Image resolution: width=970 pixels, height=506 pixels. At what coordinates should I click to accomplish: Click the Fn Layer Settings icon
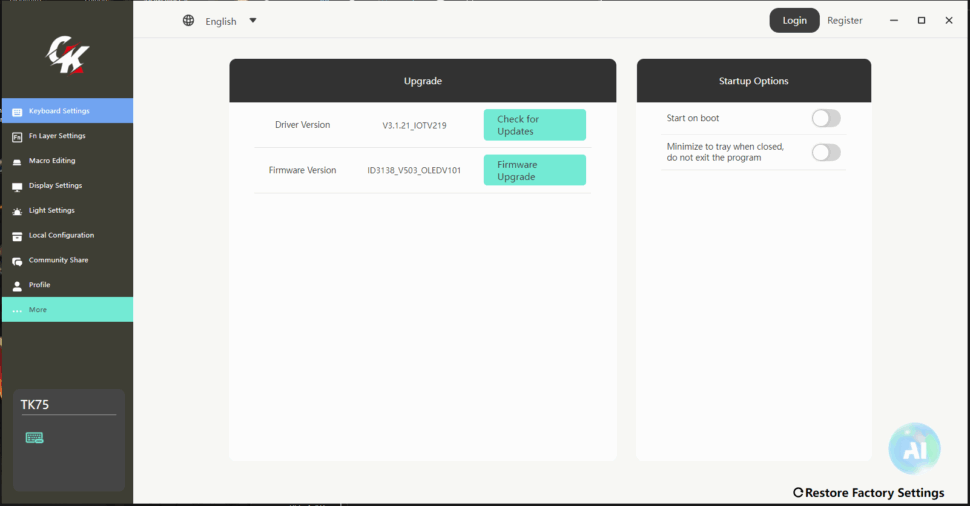click(17, 136)
